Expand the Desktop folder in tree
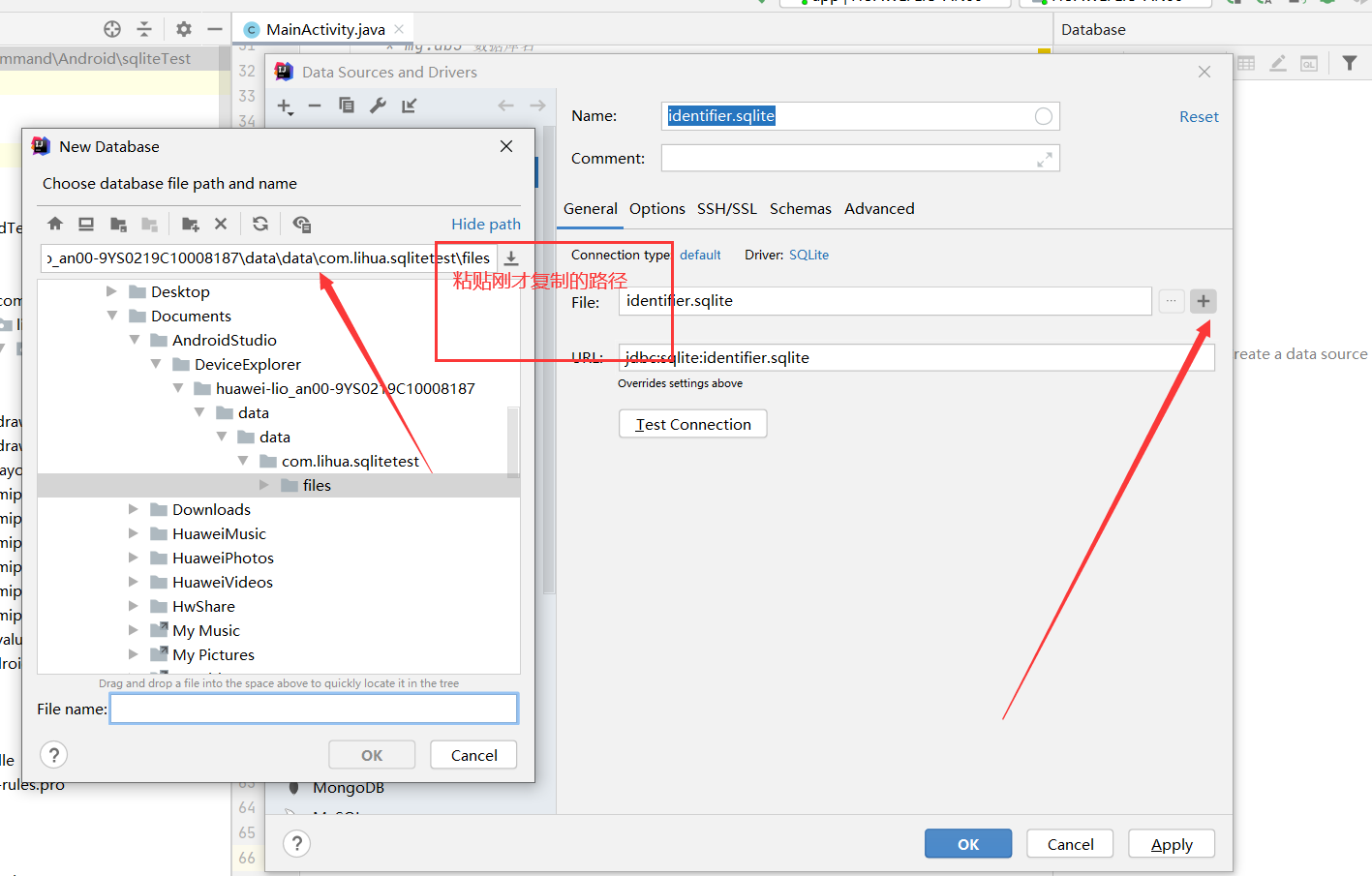 [111, 291]
